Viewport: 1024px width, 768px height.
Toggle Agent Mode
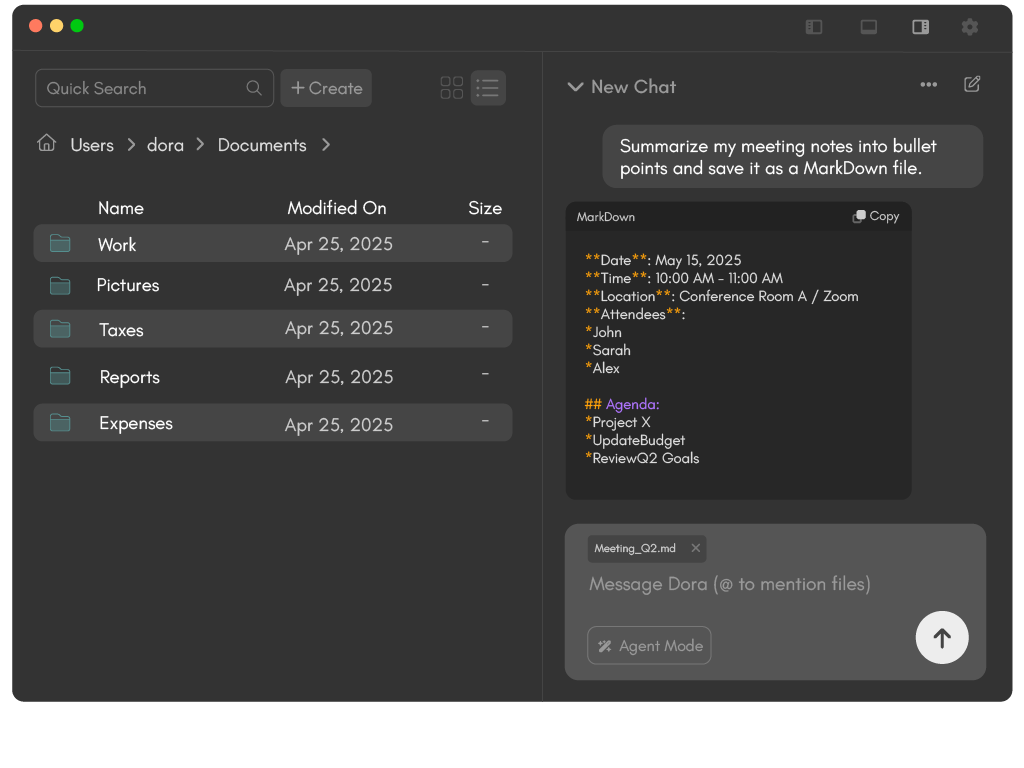(649, 645)
